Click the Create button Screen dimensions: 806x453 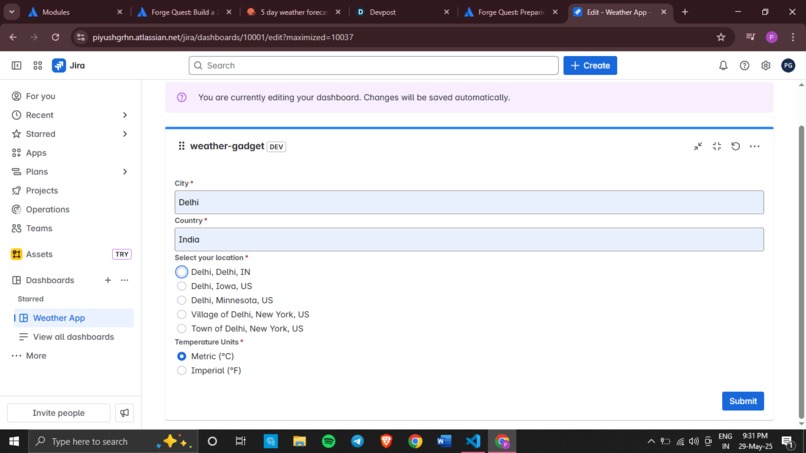[x=590, y=65]
